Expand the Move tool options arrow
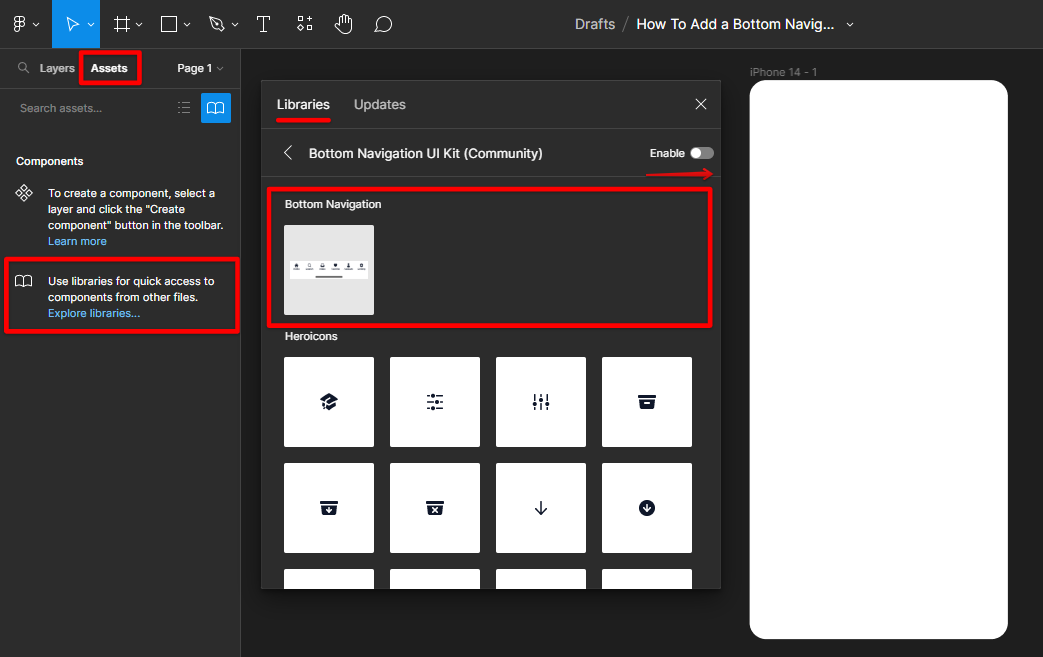Screen dimensions: 1043x657 click(x=91, y=24)
